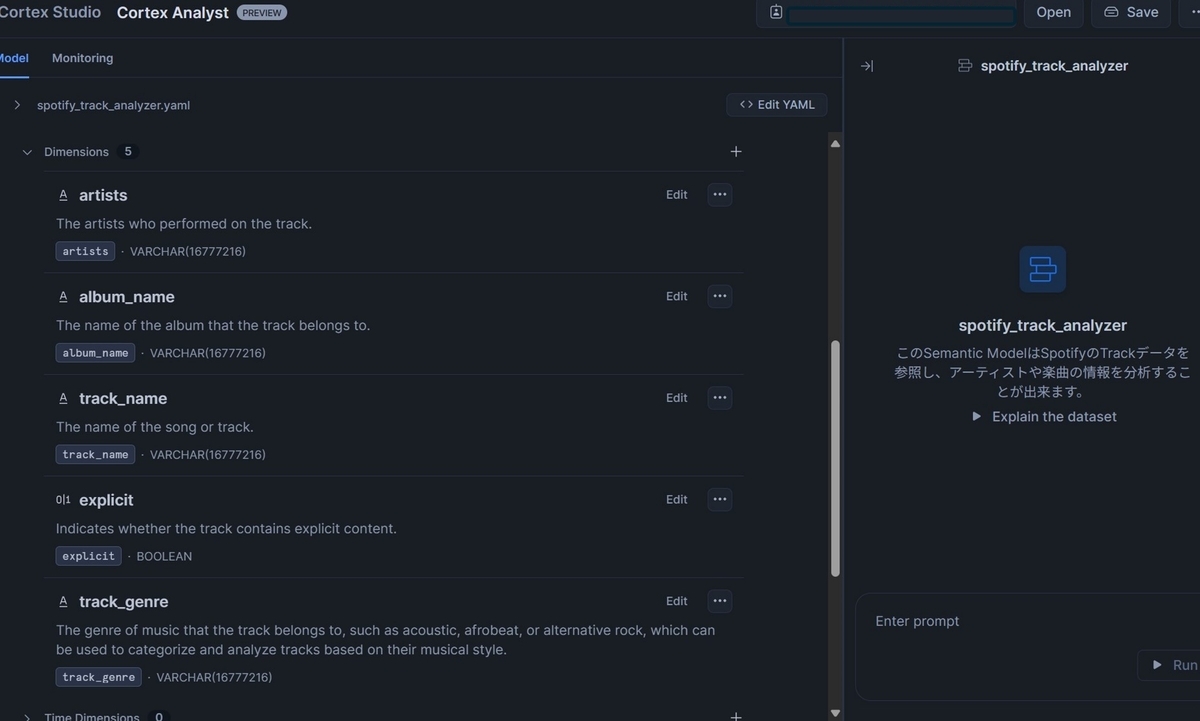The image size is (1200, 721).
Task: Open the more options menu for artists
Action: [x=720, y=195]
